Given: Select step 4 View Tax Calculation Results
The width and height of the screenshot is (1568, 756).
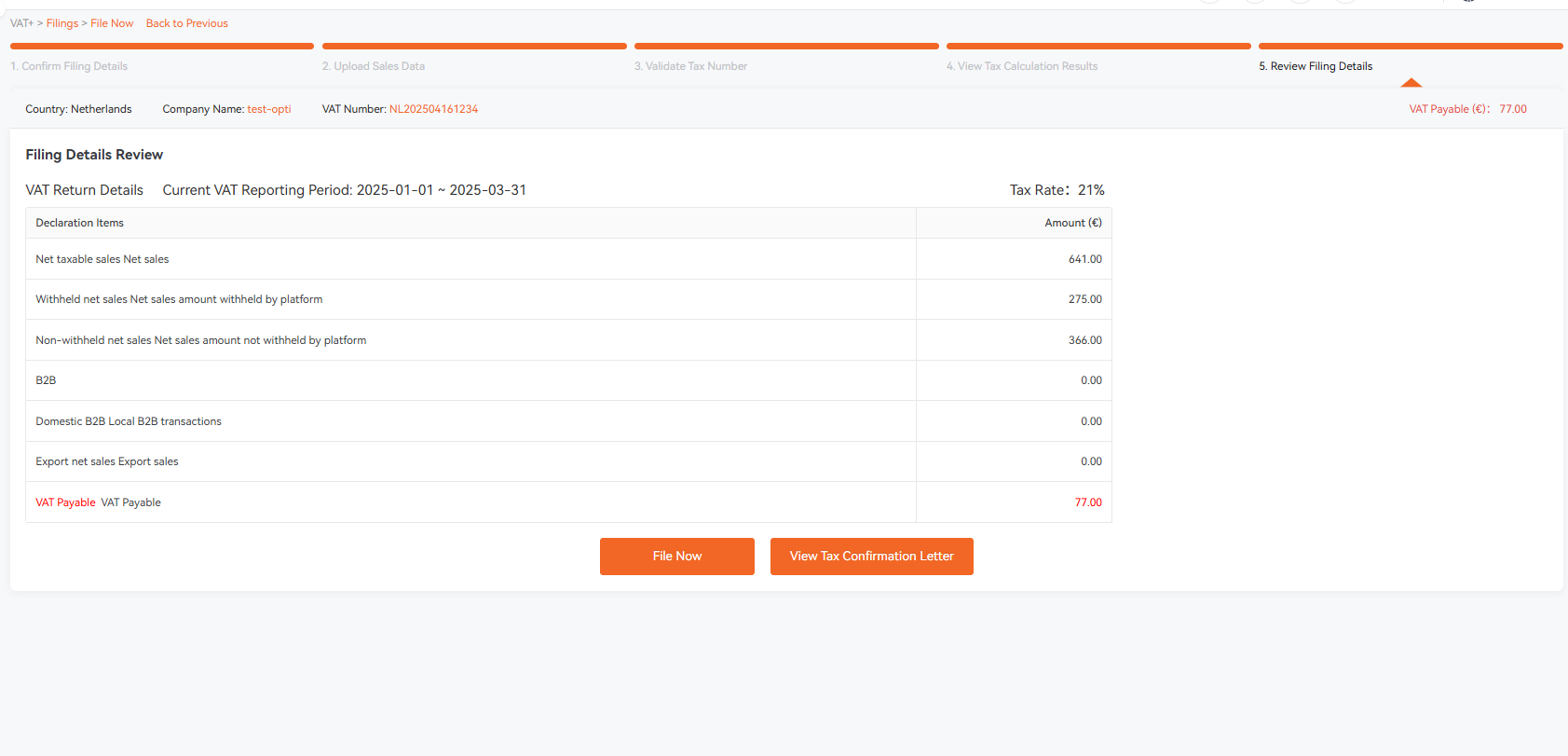Looking at the screenshot, I should tap(1022, 66).
